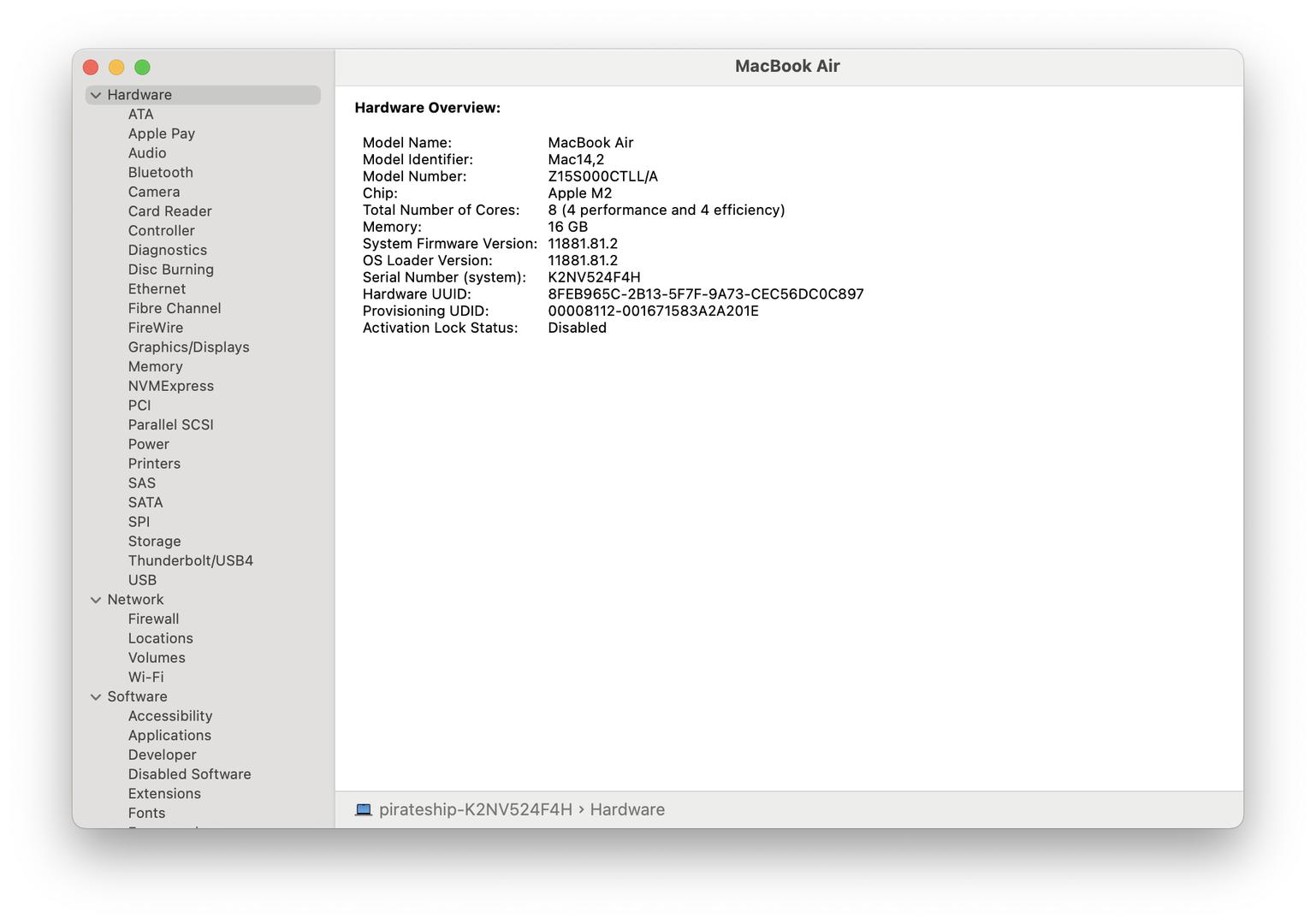Select Printers in the sidebar
This screenshot has height=924, width=1316.
[155, 464]
